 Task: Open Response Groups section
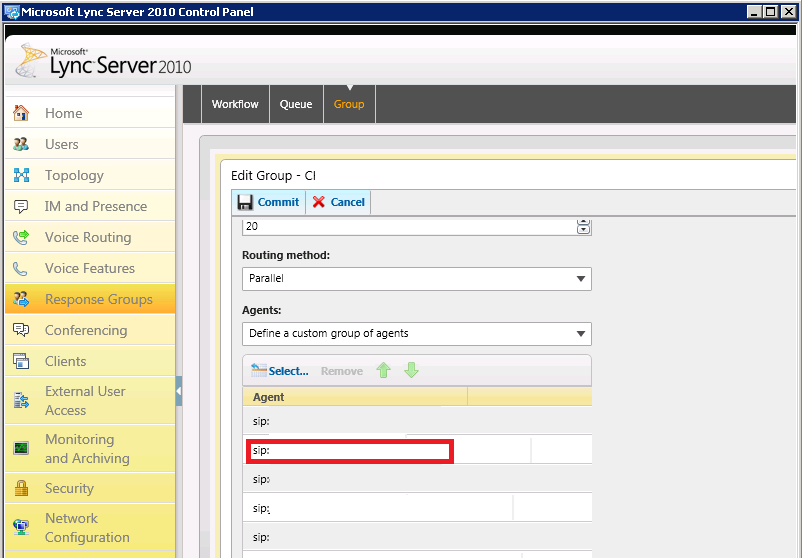pos(90,299)
